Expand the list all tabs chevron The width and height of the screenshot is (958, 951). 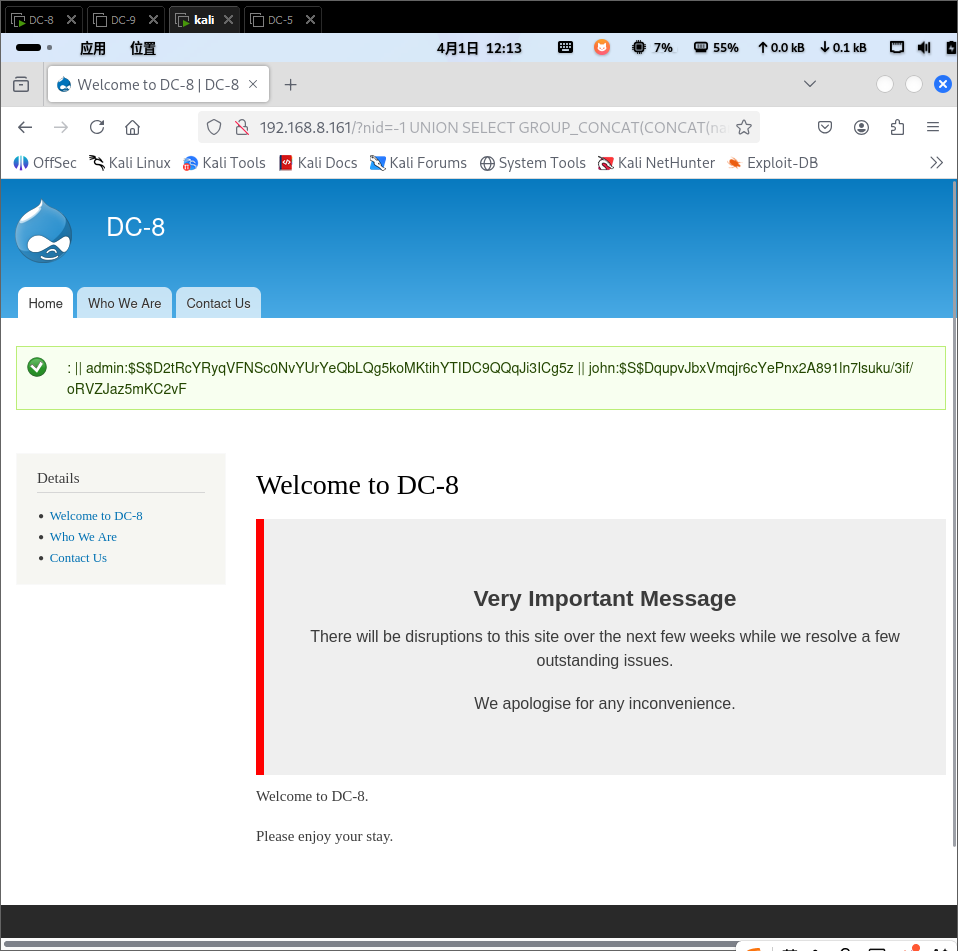(810, 84)
